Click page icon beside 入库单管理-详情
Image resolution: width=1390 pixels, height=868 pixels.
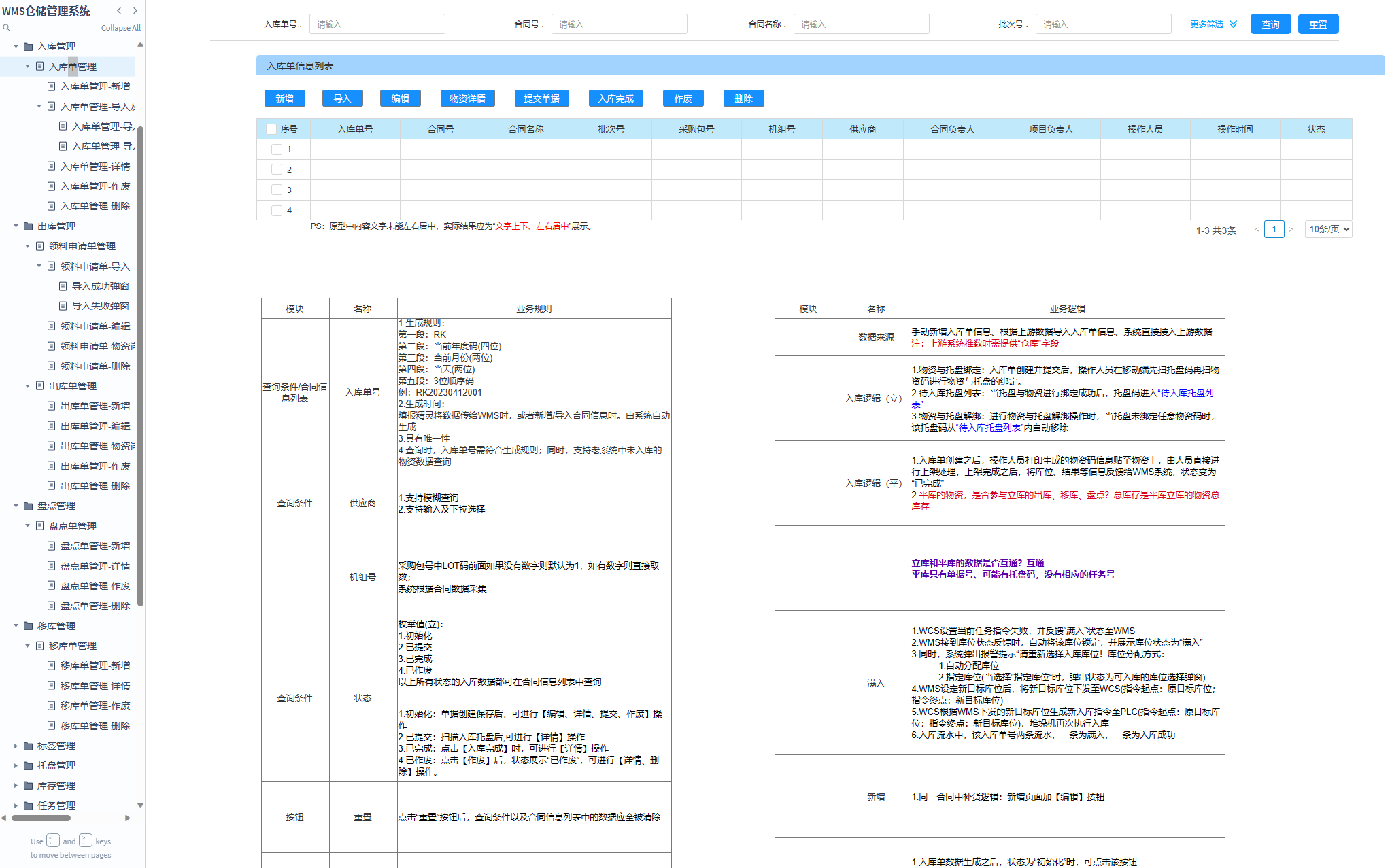[51, 166]
